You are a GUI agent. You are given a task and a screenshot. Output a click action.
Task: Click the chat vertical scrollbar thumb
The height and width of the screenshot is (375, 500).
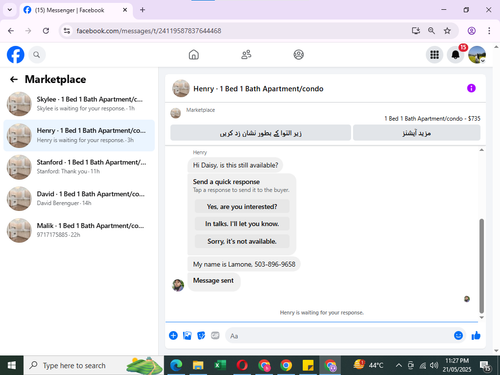[481, 266]
